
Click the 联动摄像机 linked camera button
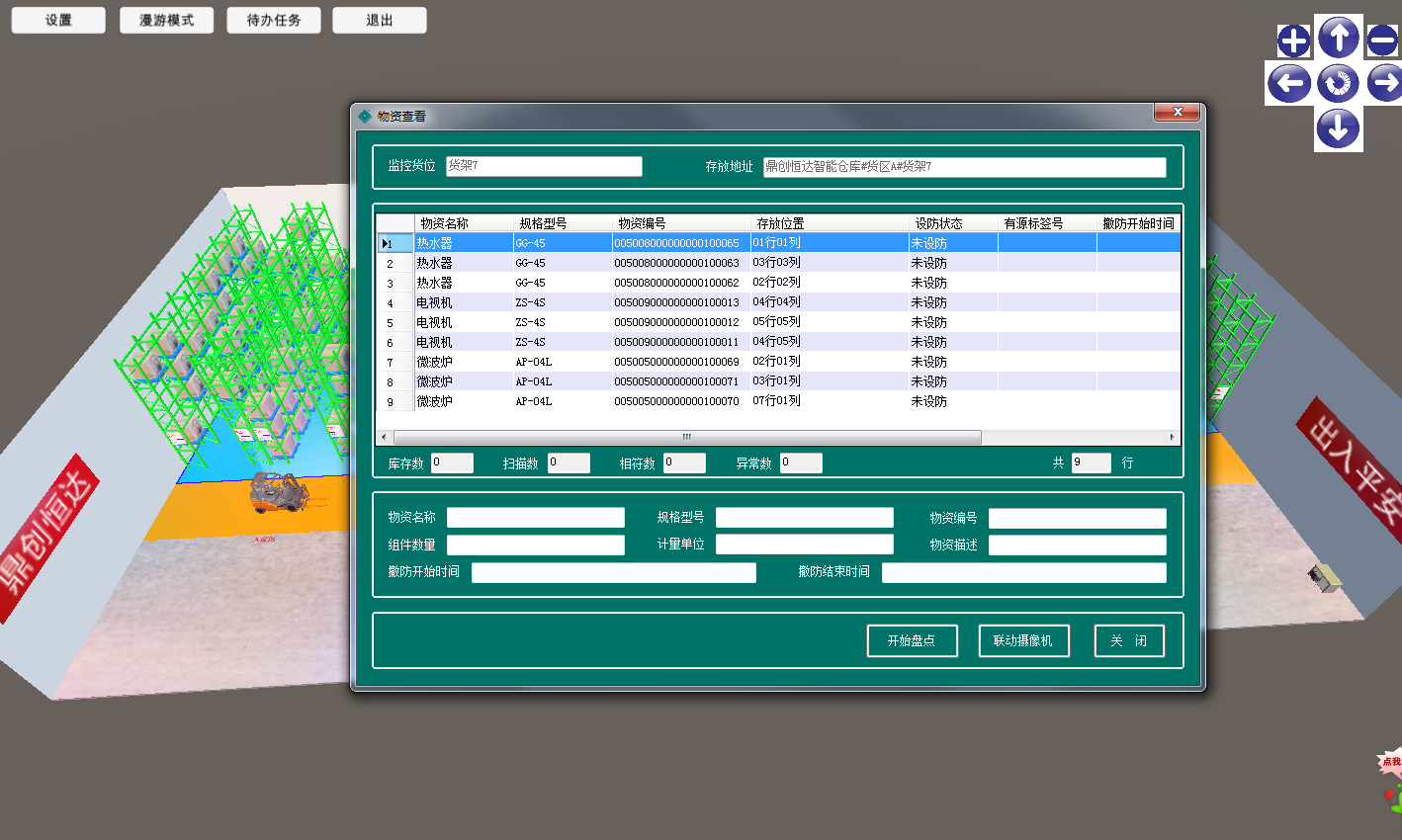[x=1023, y=640]
